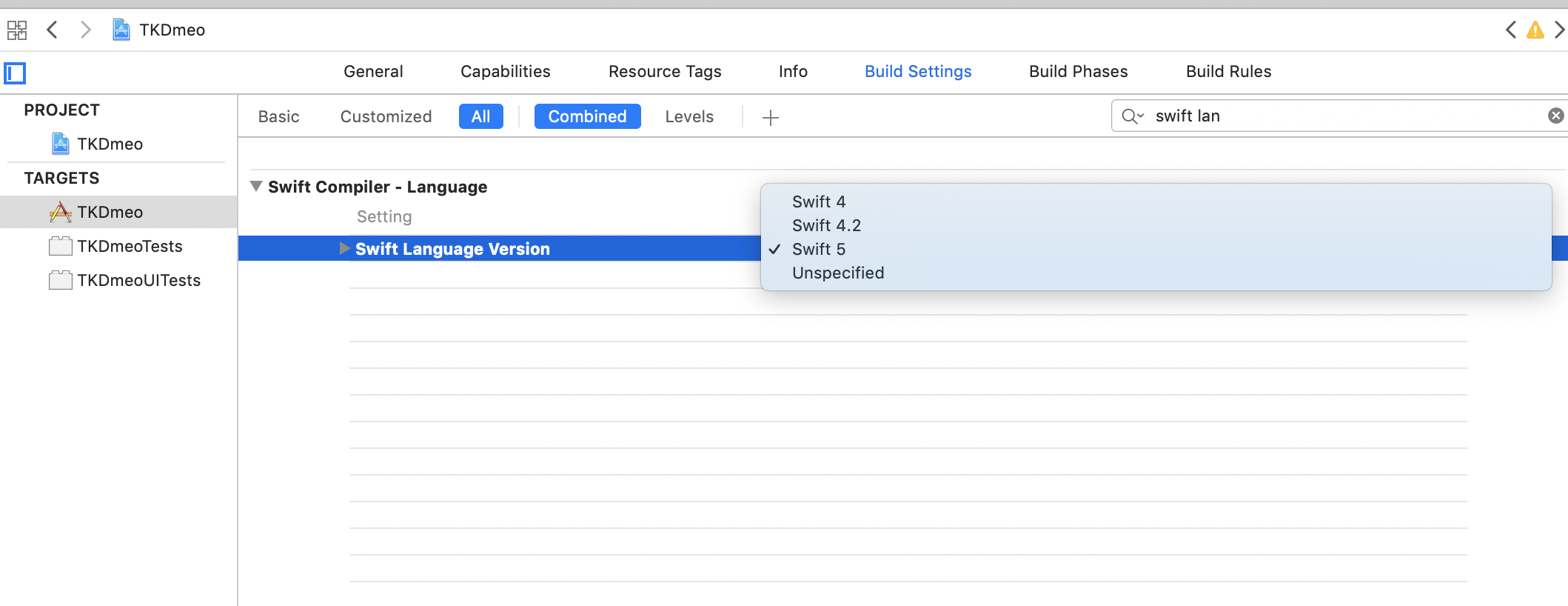
Task: Toggle the project and targets list sidebar
Action: pos(15,73)
